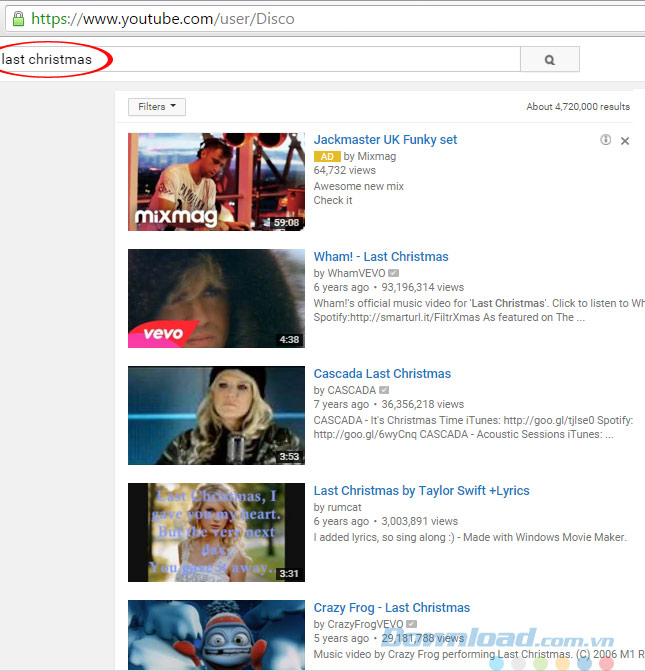Screen dimensions: 645x671
Task: Click the Cascada video thumbnail
Action: click(x=216, y=415)
